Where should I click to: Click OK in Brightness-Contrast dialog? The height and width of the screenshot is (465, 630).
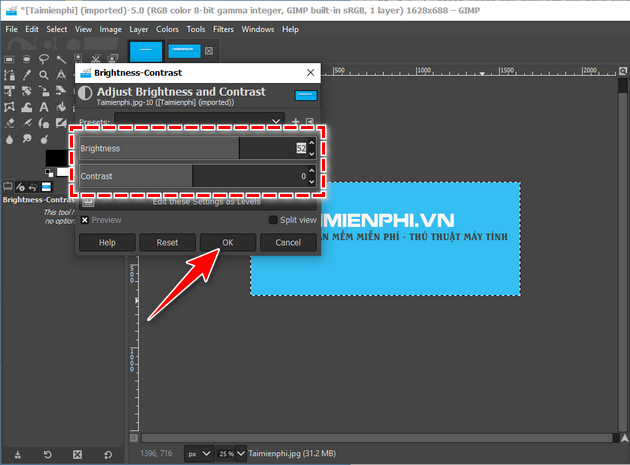point(228,242)
